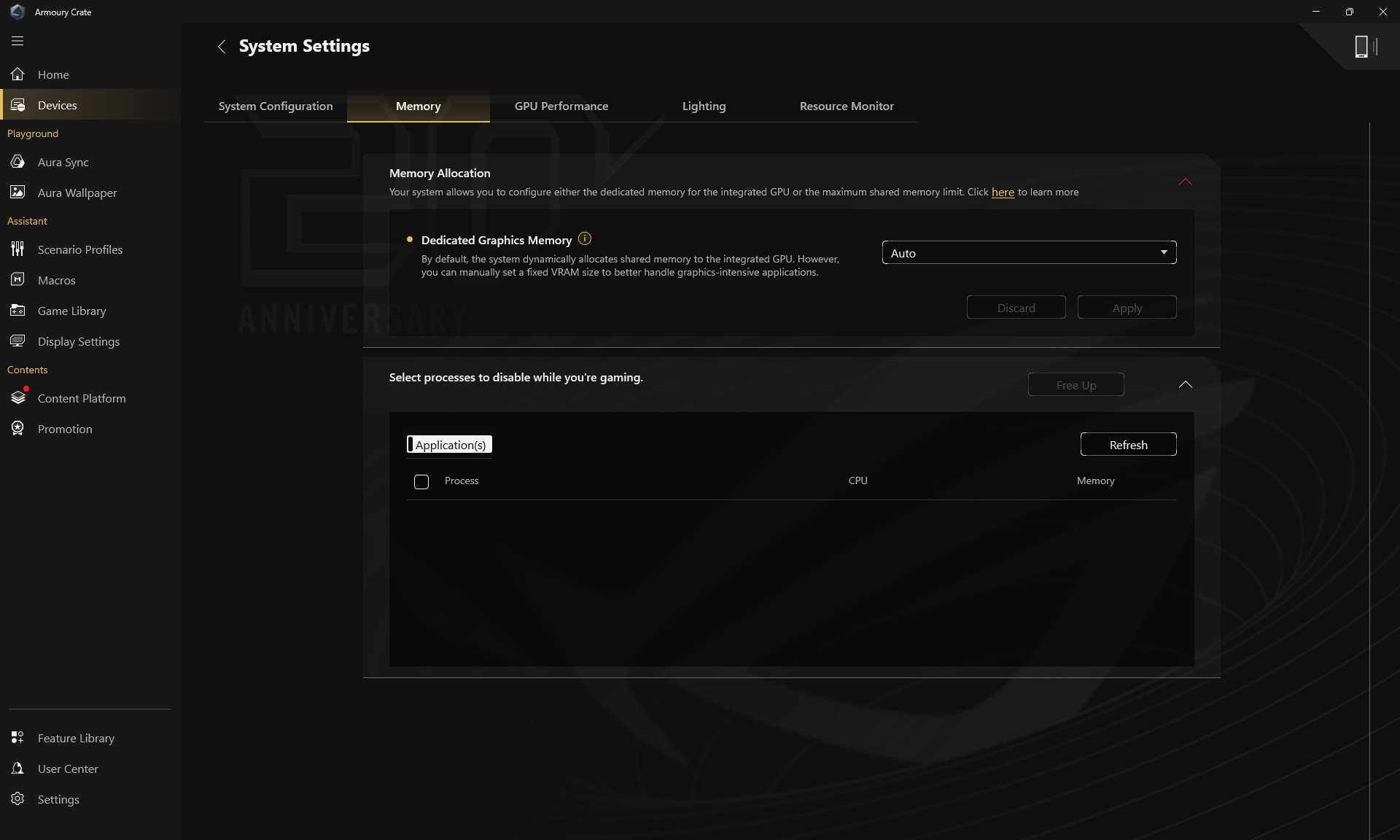Screen dimensions: 1400x840
Task: Open User Center
Action: [90, 769]
